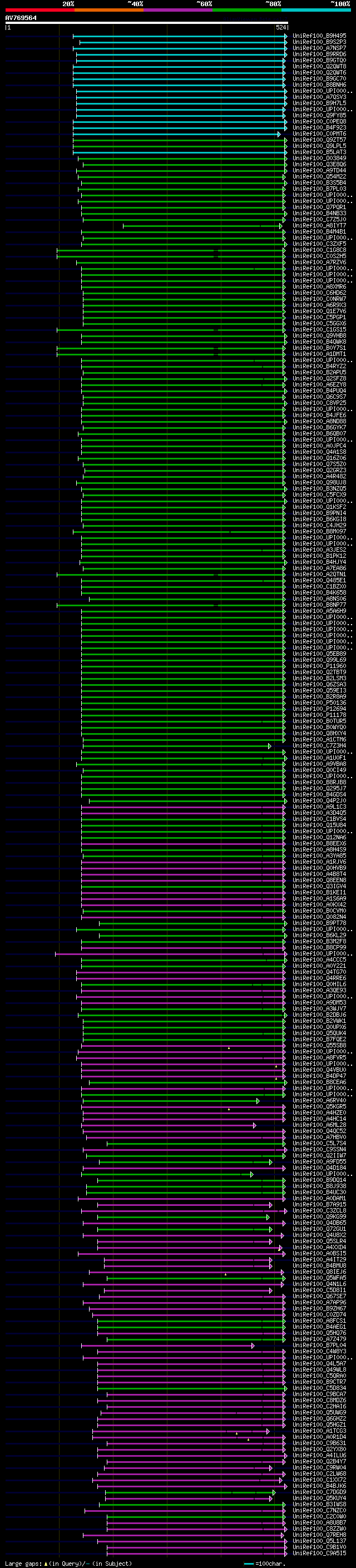This screenshot has width=356, height=1568.
Task: Select the UniRef100_B5LAT3 label
Action: (x=319, y=152)
